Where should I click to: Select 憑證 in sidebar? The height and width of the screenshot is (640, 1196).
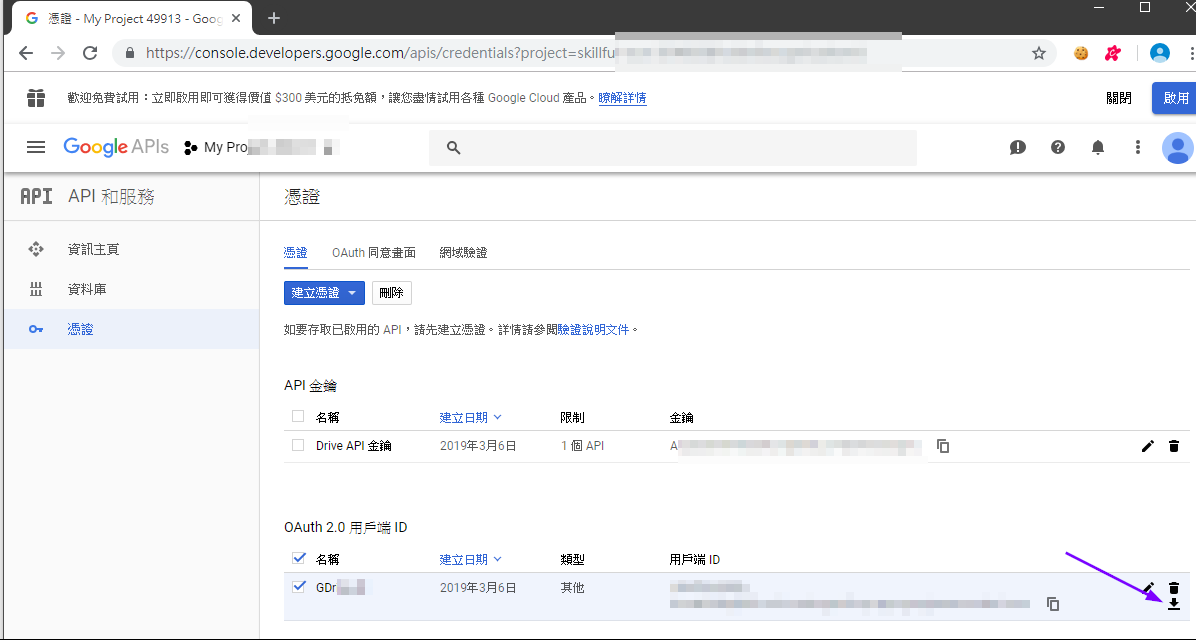pyautogui.click(x=132, y=329)
